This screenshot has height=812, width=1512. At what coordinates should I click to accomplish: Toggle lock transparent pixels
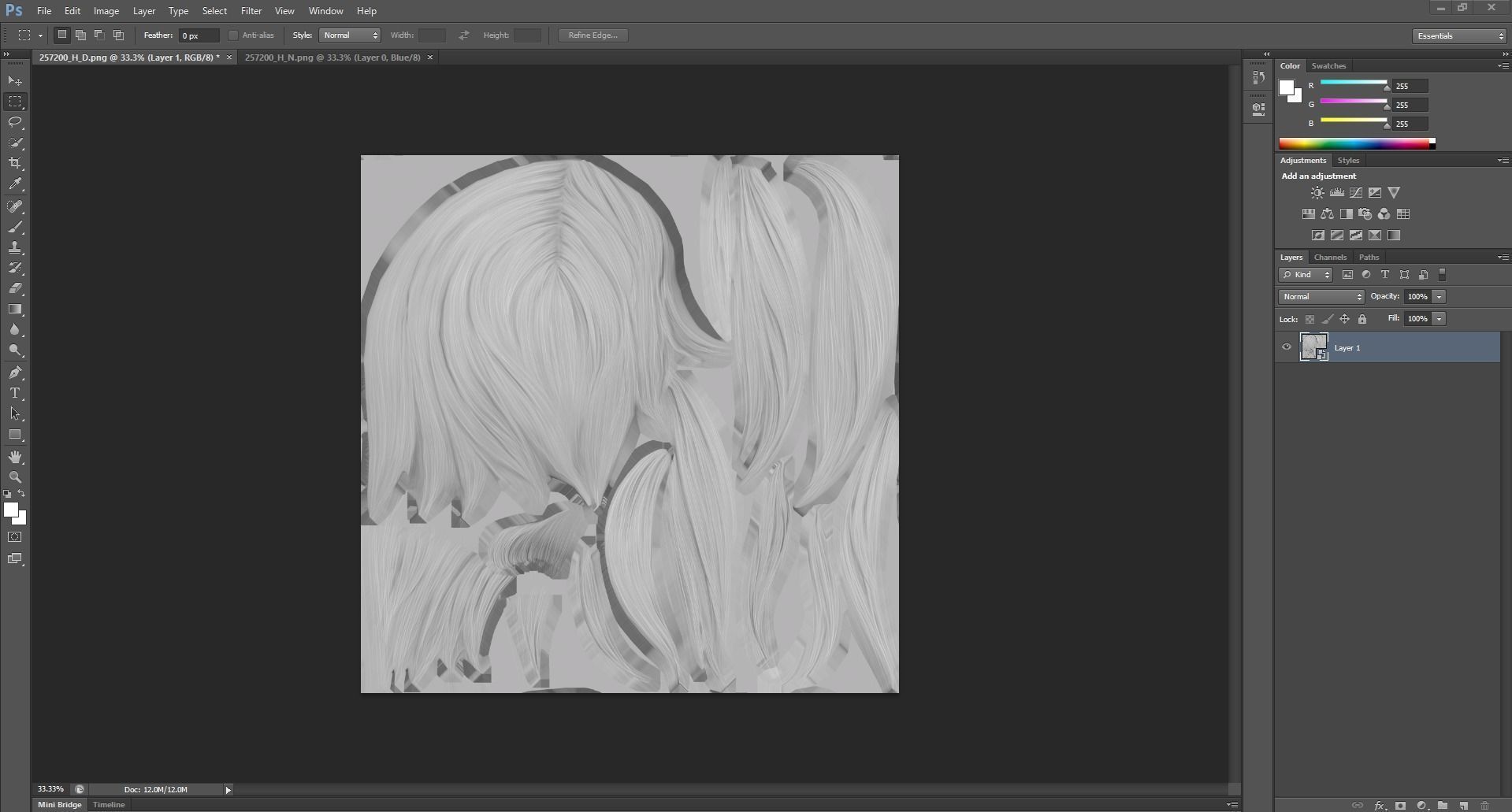(1310, 319)
